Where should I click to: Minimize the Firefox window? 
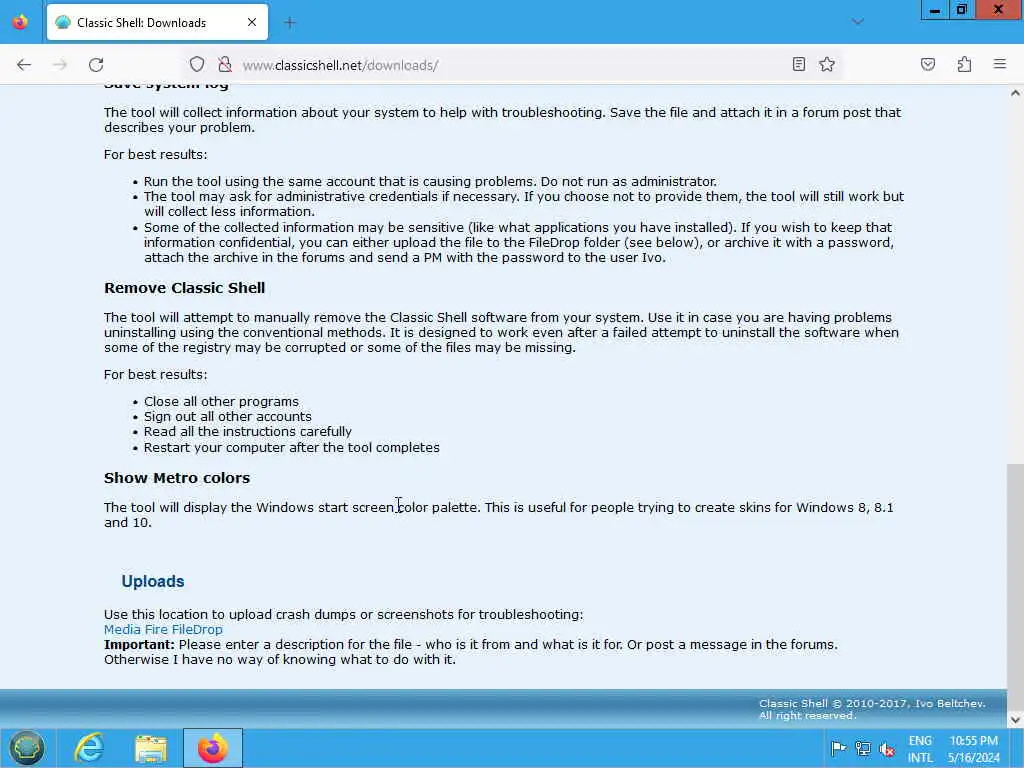935,10
